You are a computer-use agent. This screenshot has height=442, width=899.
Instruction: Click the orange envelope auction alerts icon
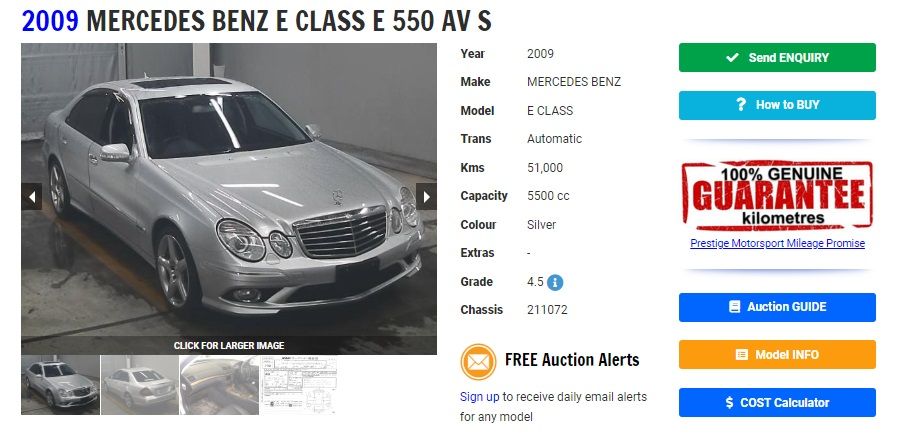coord(478,362)
